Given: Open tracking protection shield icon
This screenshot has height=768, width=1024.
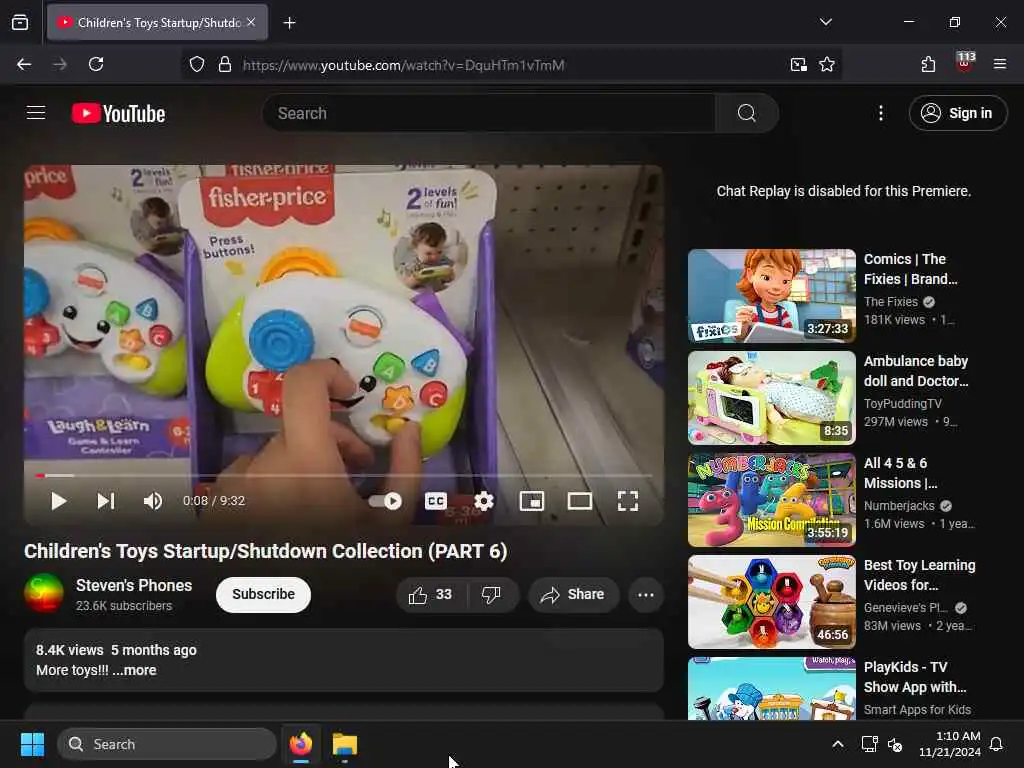Looking at the screenshot, I should tap(197, 65).
